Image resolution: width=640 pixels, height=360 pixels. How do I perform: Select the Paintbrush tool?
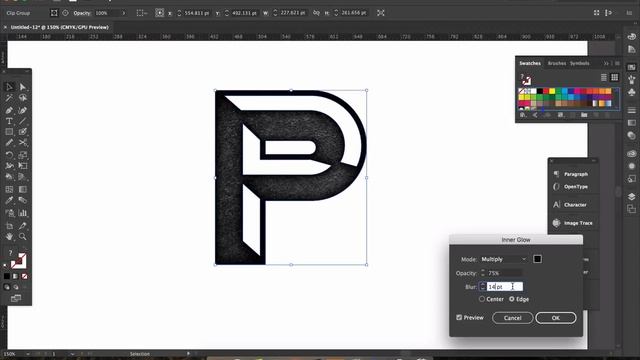click(22, 132)
